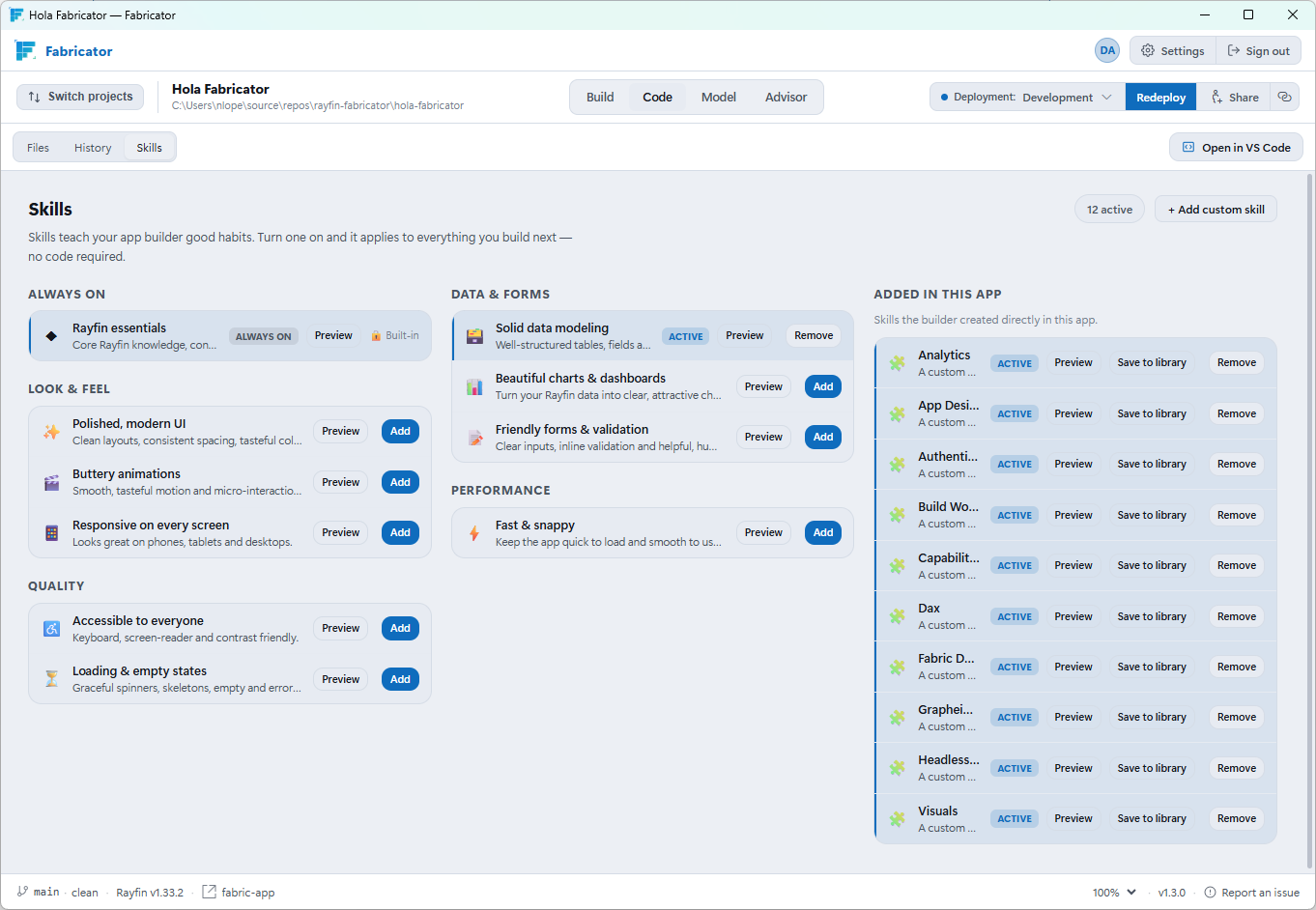Click Sign out
This screenshot has height=910, width=1316.
pyautogui.click(x=1258, y=51)
